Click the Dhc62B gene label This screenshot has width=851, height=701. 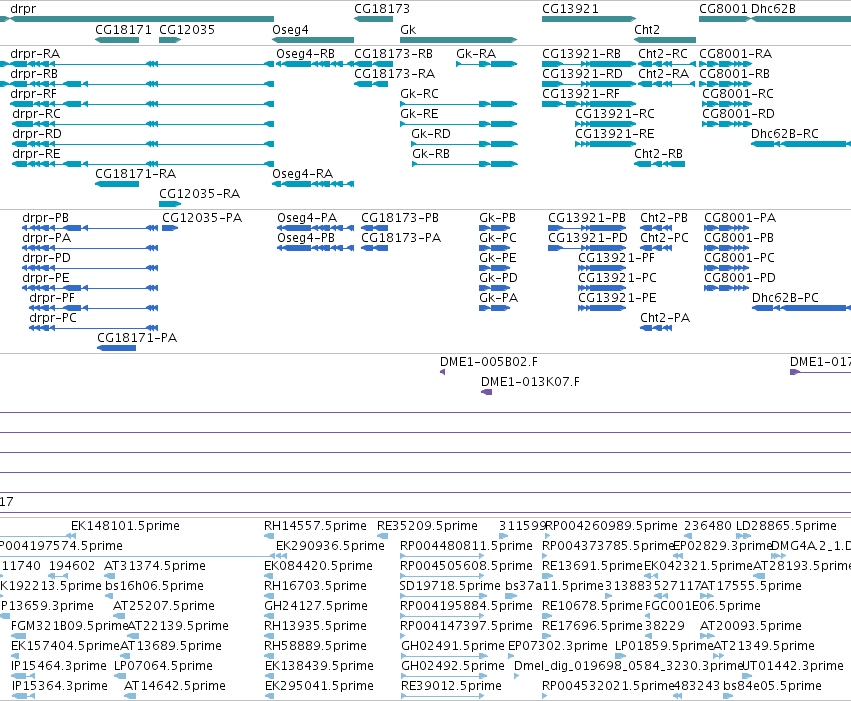(773, 9)
